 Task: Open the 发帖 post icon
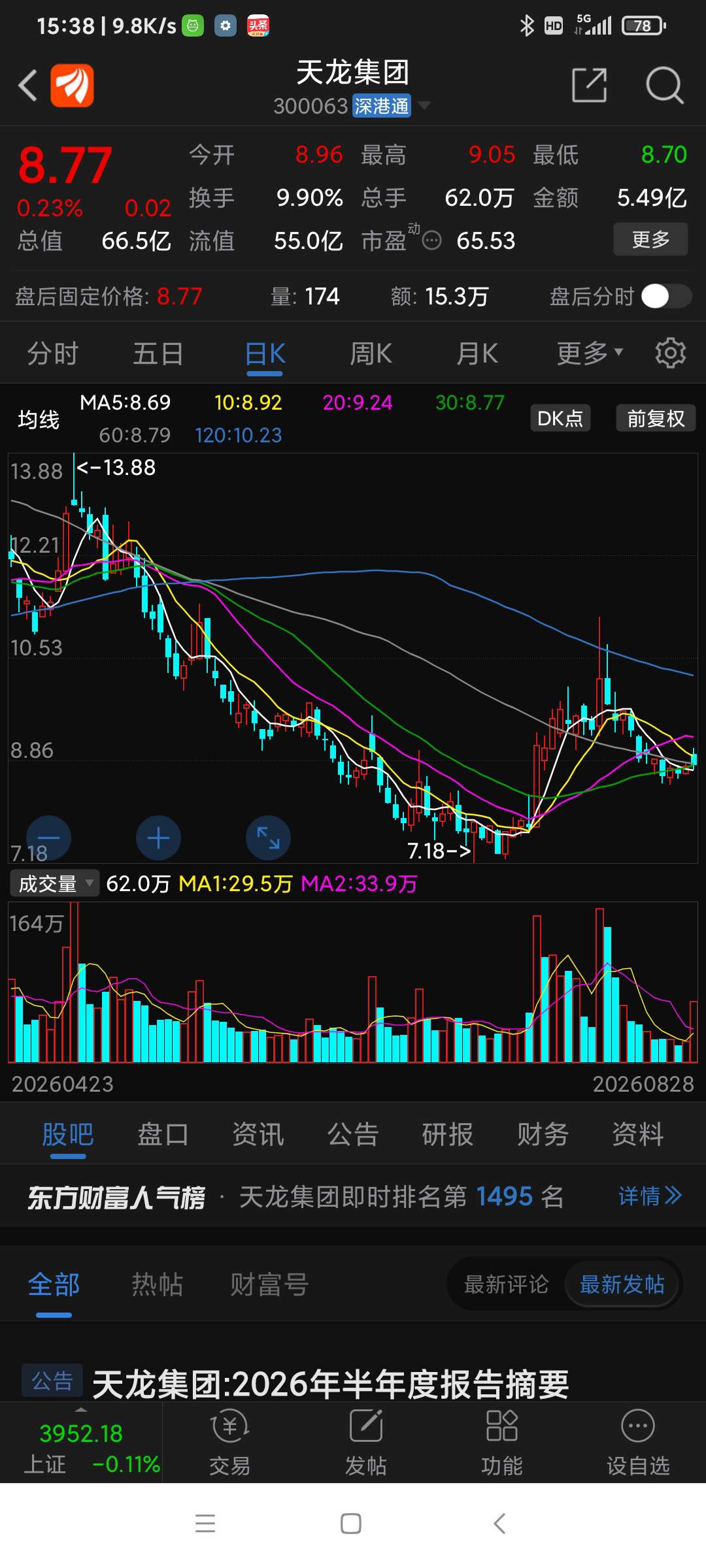click(x=366, y=1442)
